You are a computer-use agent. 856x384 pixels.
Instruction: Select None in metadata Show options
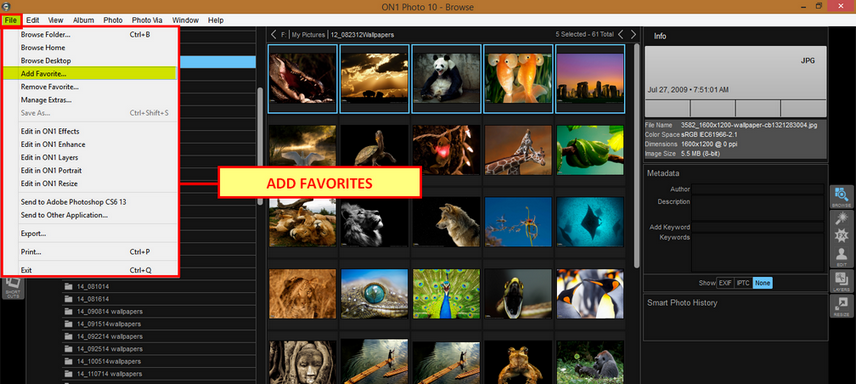[762, 283]
